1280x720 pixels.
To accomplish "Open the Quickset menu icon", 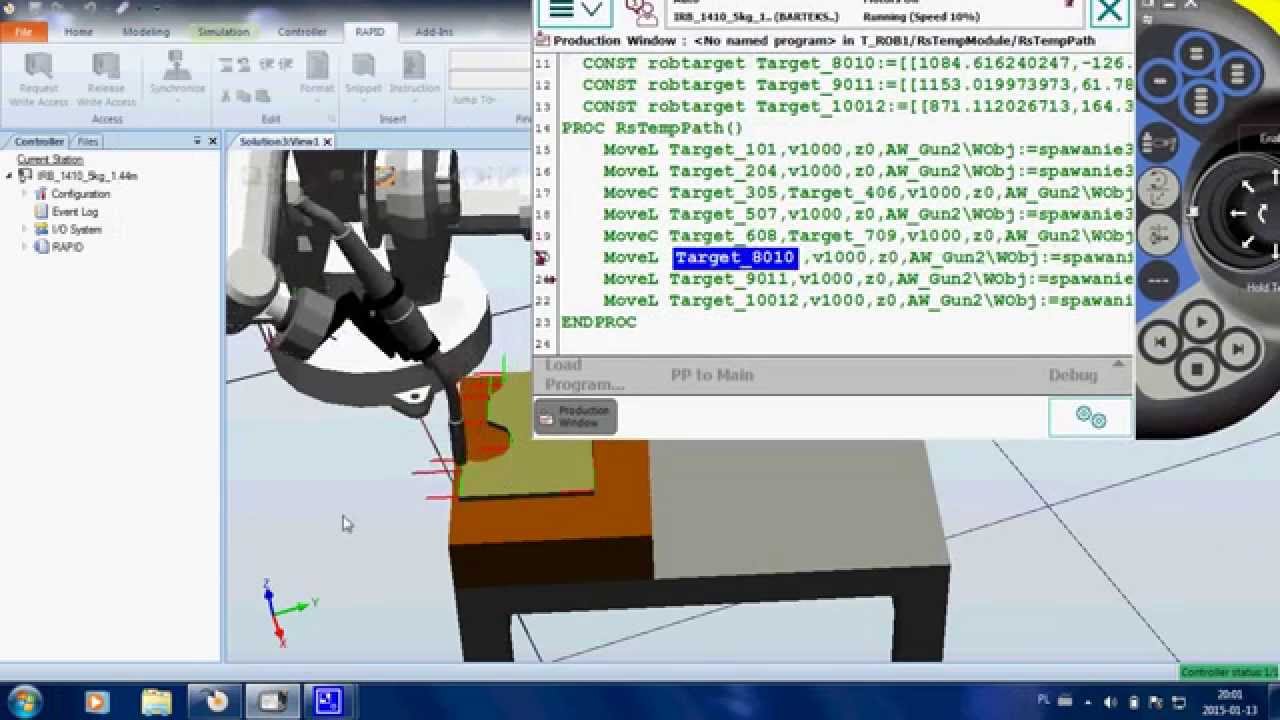I will click(x=1090, y=417).
